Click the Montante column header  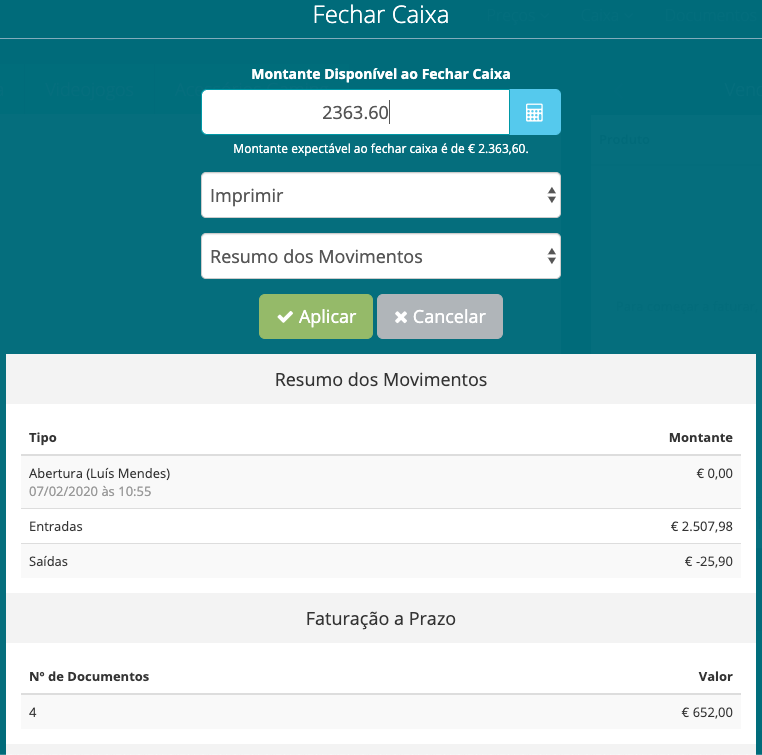click(700, 438)
